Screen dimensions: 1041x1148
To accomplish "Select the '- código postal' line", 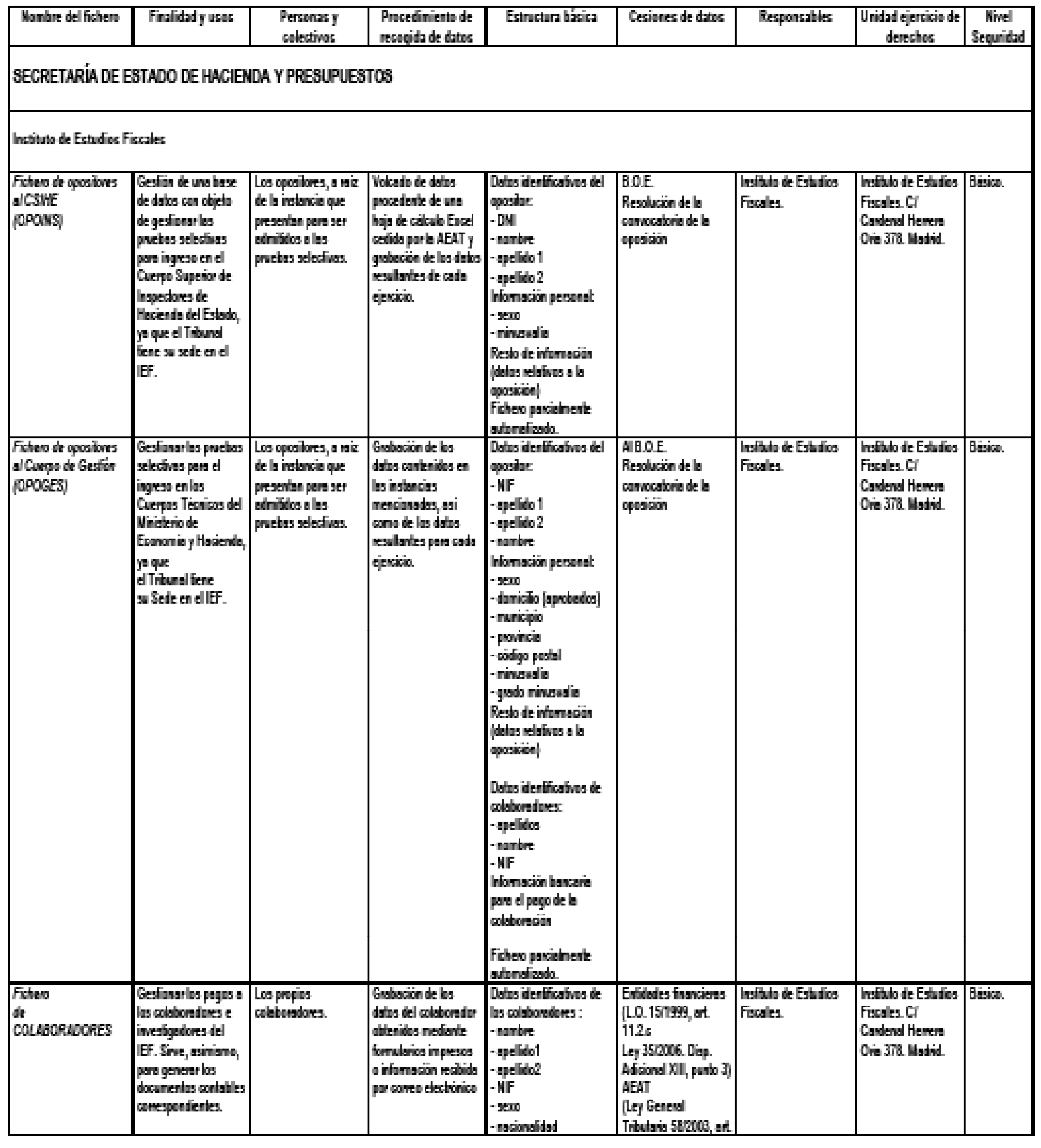I will tap(525, 656).
